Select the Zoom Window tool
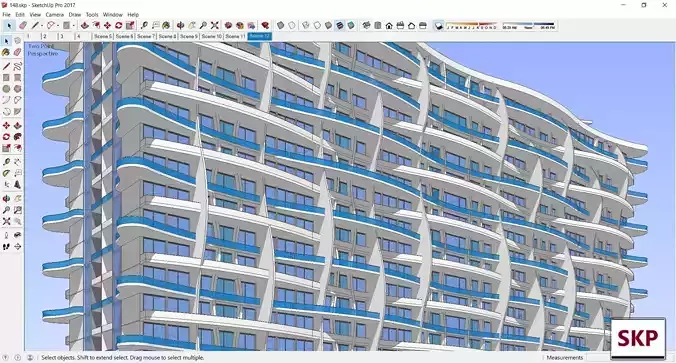Image resolution: width=676 pixels, height=363 pixels. 17,210
